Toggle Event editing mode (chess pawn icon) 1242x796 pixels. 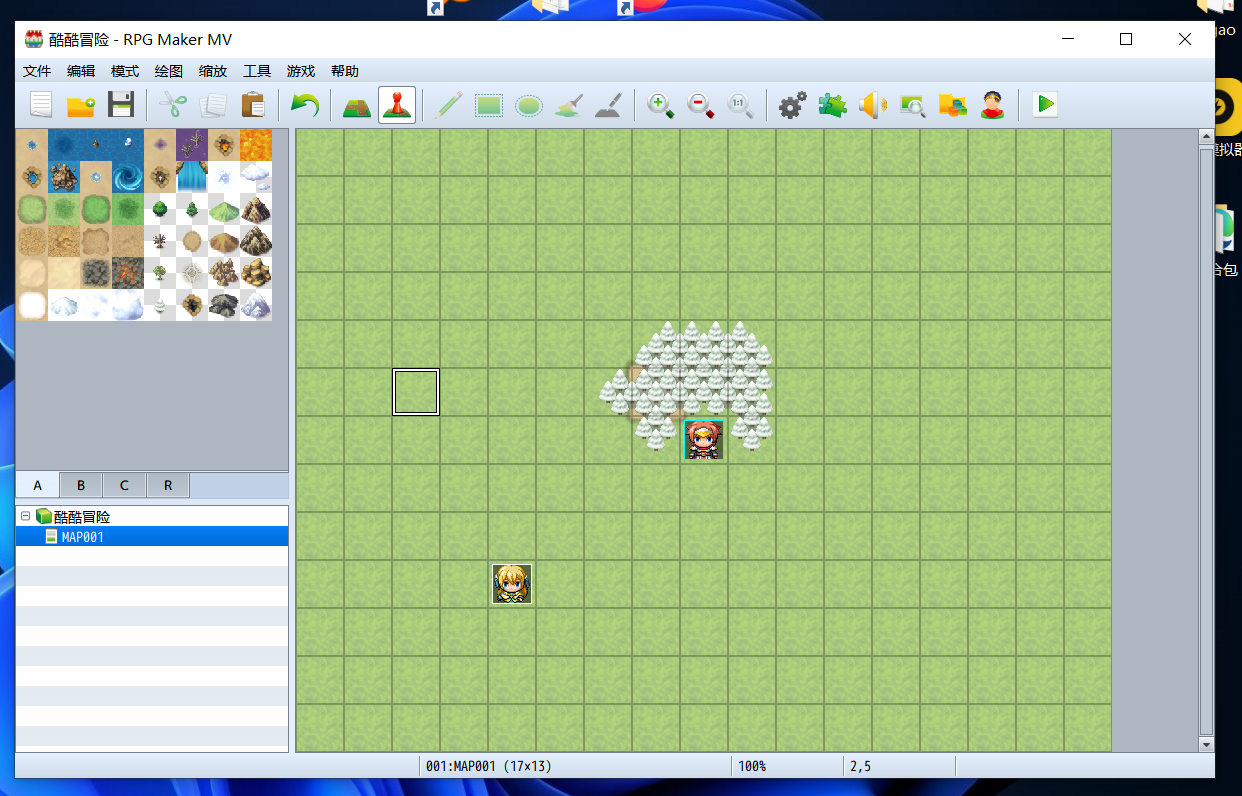point(397,104)
